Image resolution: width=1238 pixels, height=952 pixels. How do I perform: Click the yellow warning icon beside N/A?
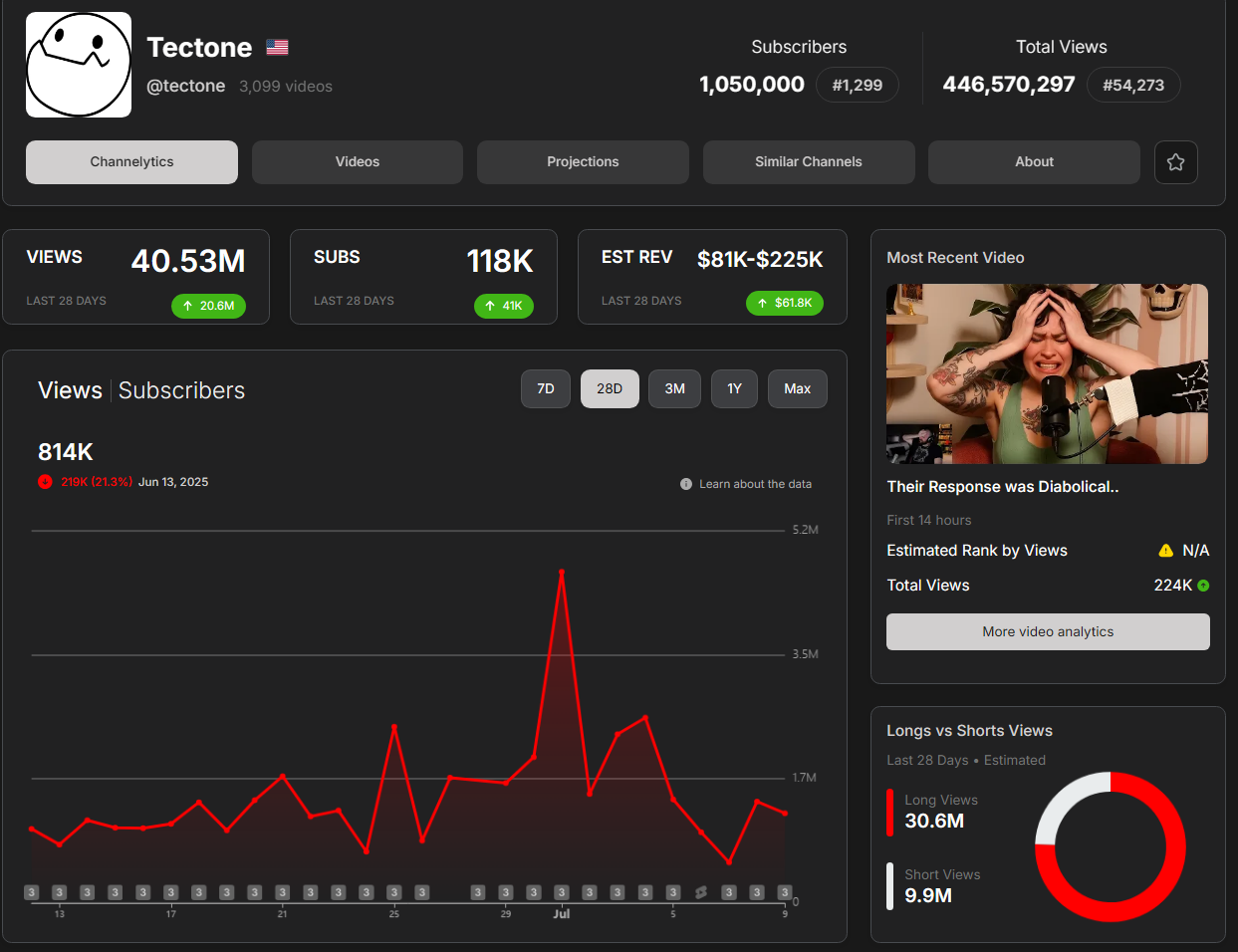(x=1165, y=551)
